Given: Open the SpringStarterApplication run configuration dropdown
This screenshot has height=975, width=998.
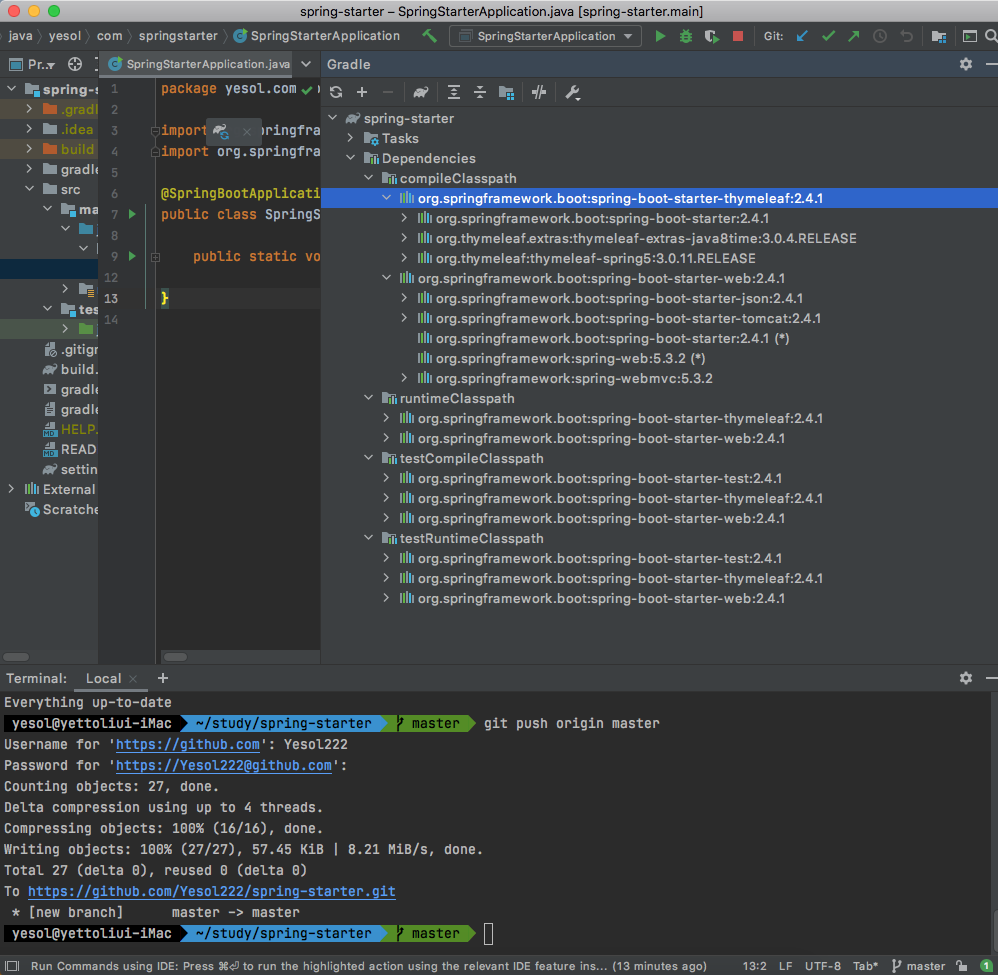Looking at the screenshot, I should click(x=546, y=36).
